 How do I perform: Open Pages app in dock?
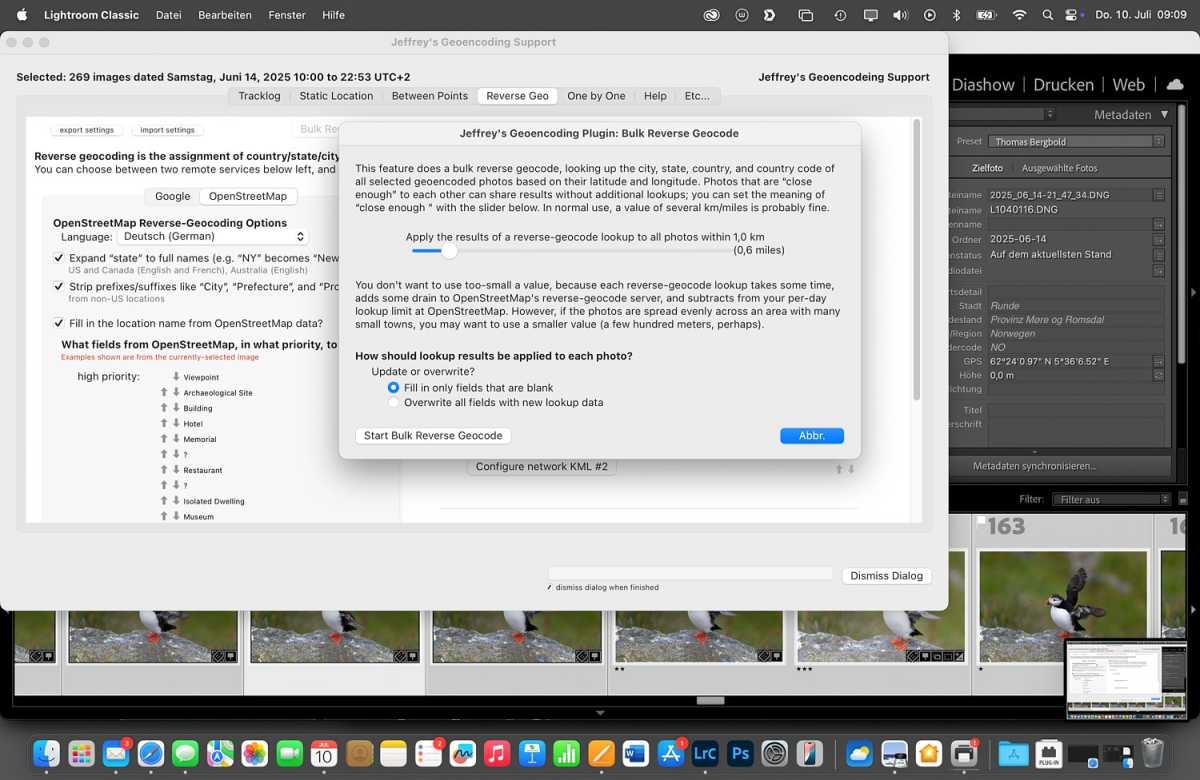(601, 753)
